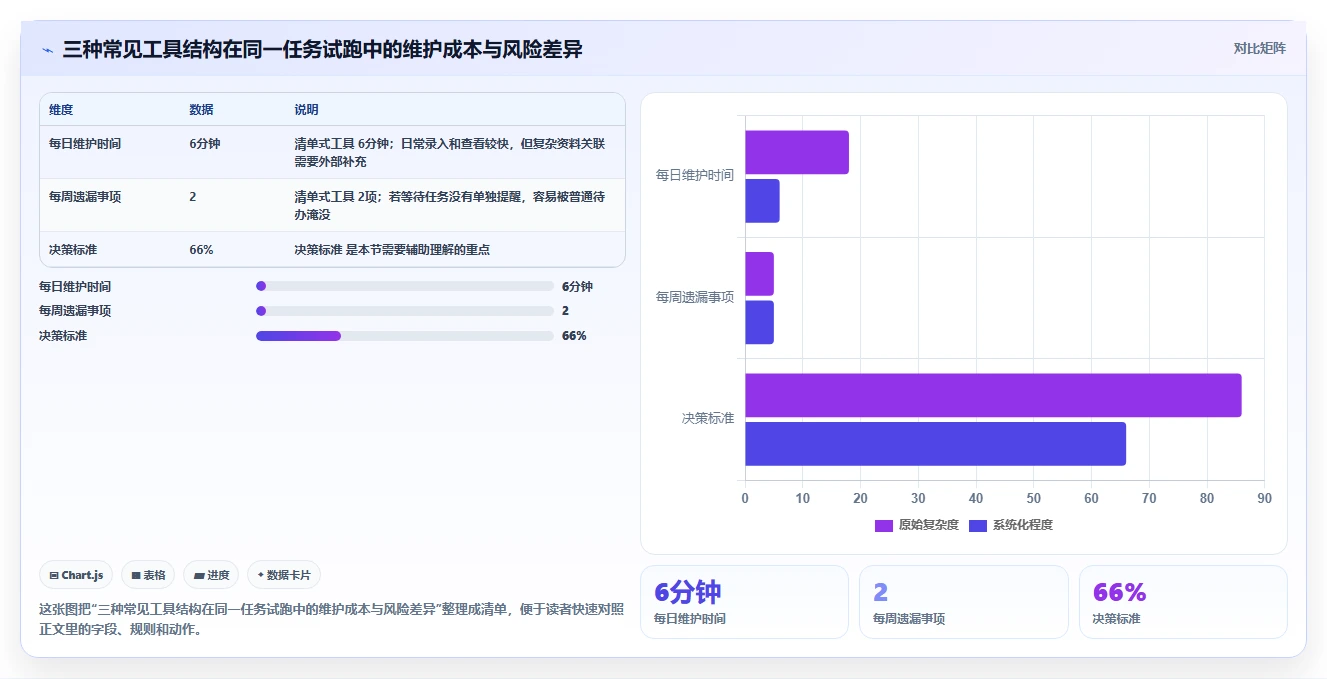Select the 表格 tag chip
This screenshot has height=679, width=1327.
click(x=148, y=575)
